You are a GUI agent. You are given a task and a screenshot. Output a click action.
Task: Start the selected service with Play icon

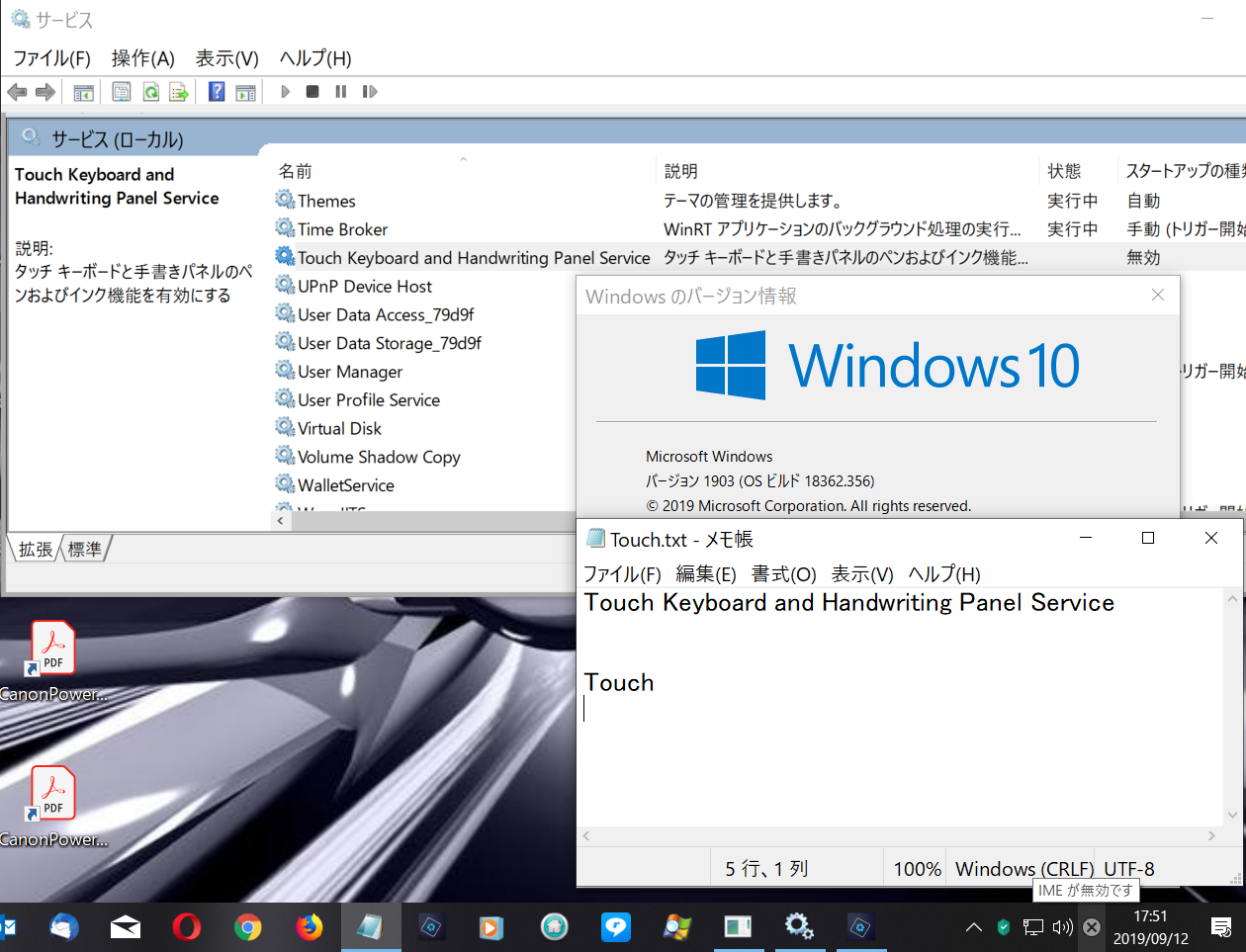pyautogui.click(x=285, y=92)
